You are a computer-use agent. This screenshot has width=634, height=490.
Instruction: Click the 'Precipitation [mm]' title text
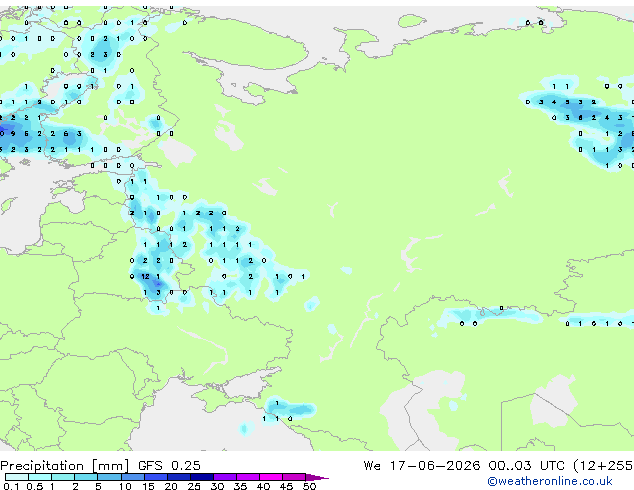[x=65, y=466]
